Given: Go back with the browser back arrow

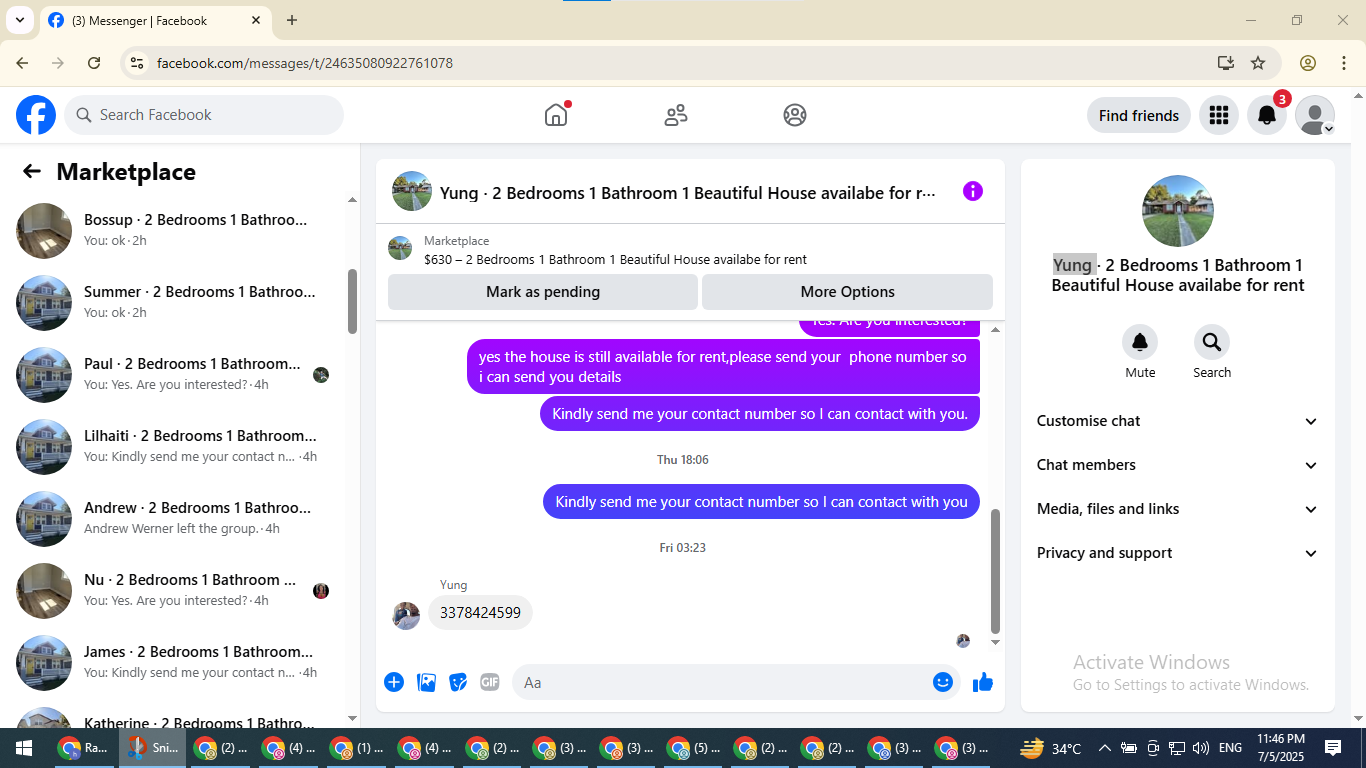Looking at the screenshot, I should pos(22,63).
